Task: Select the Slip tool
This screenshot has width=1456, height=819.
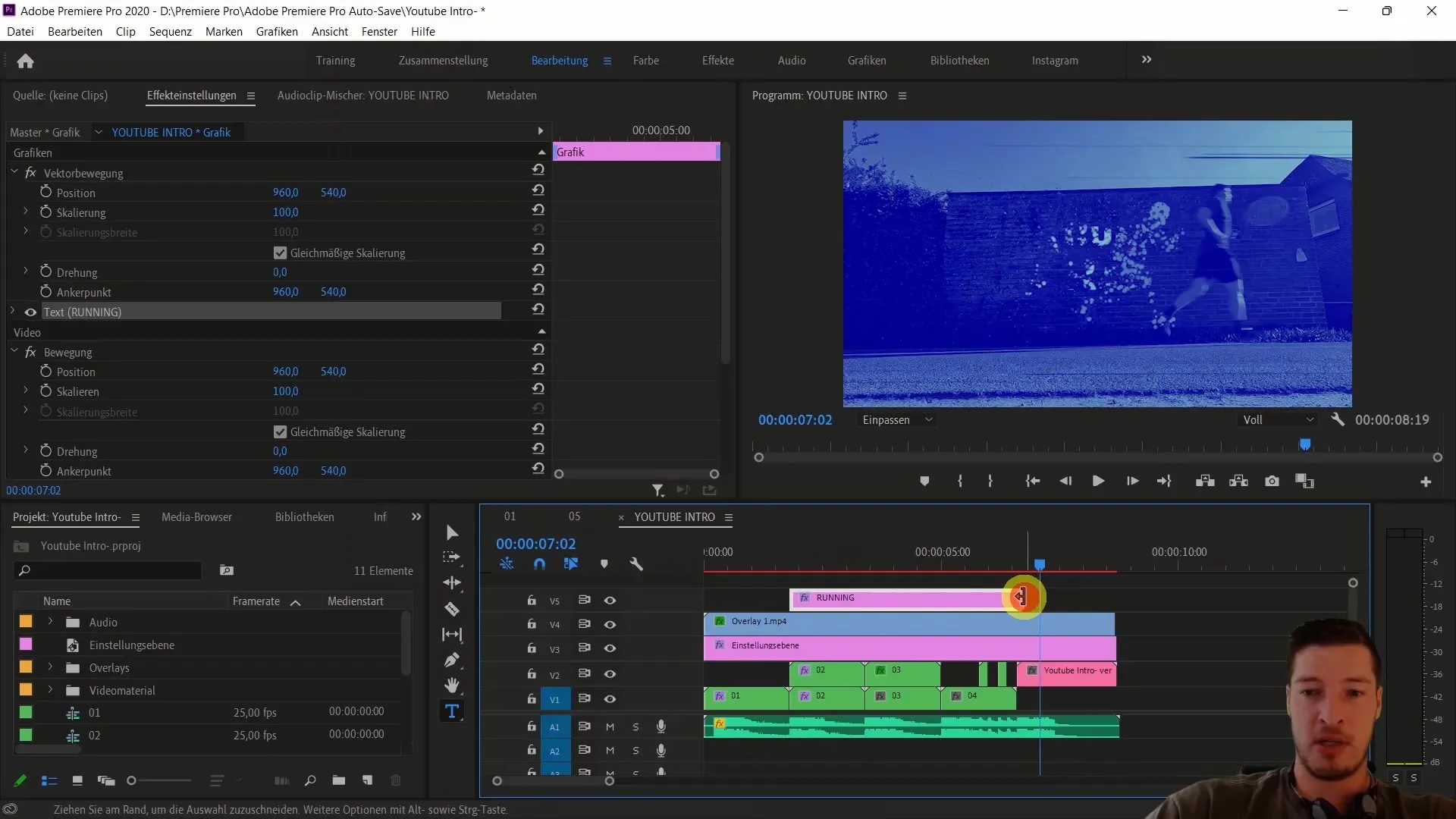Action: pyautogui.click(x=452, y=635)
